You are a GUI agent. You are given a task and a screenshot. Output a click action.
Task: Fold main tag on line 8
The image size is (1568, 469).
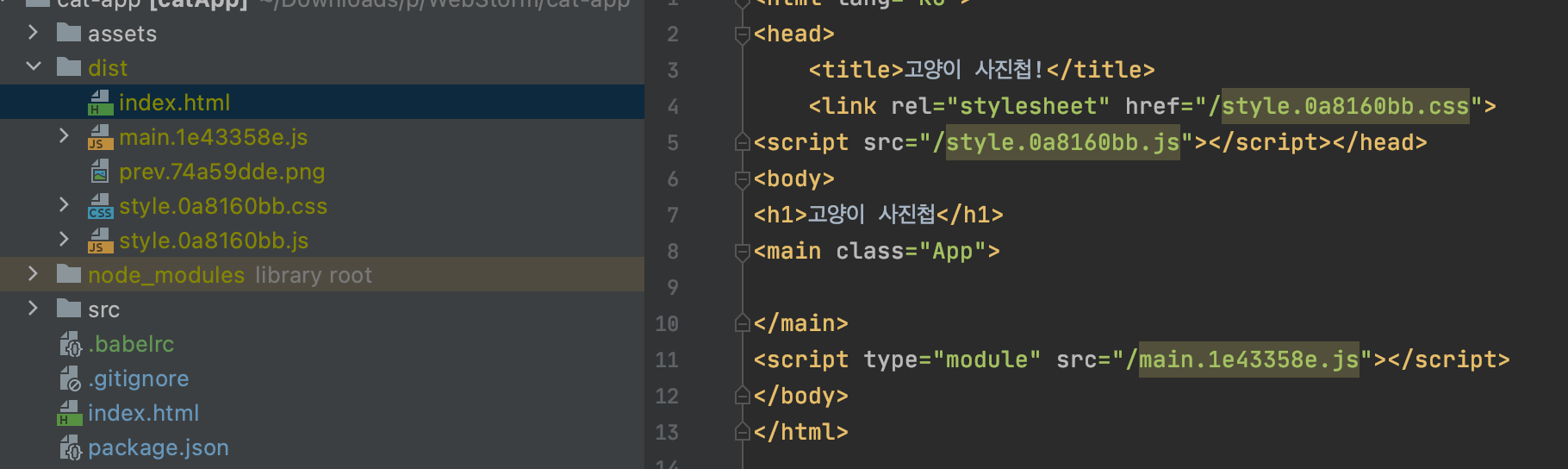point(742,252)
